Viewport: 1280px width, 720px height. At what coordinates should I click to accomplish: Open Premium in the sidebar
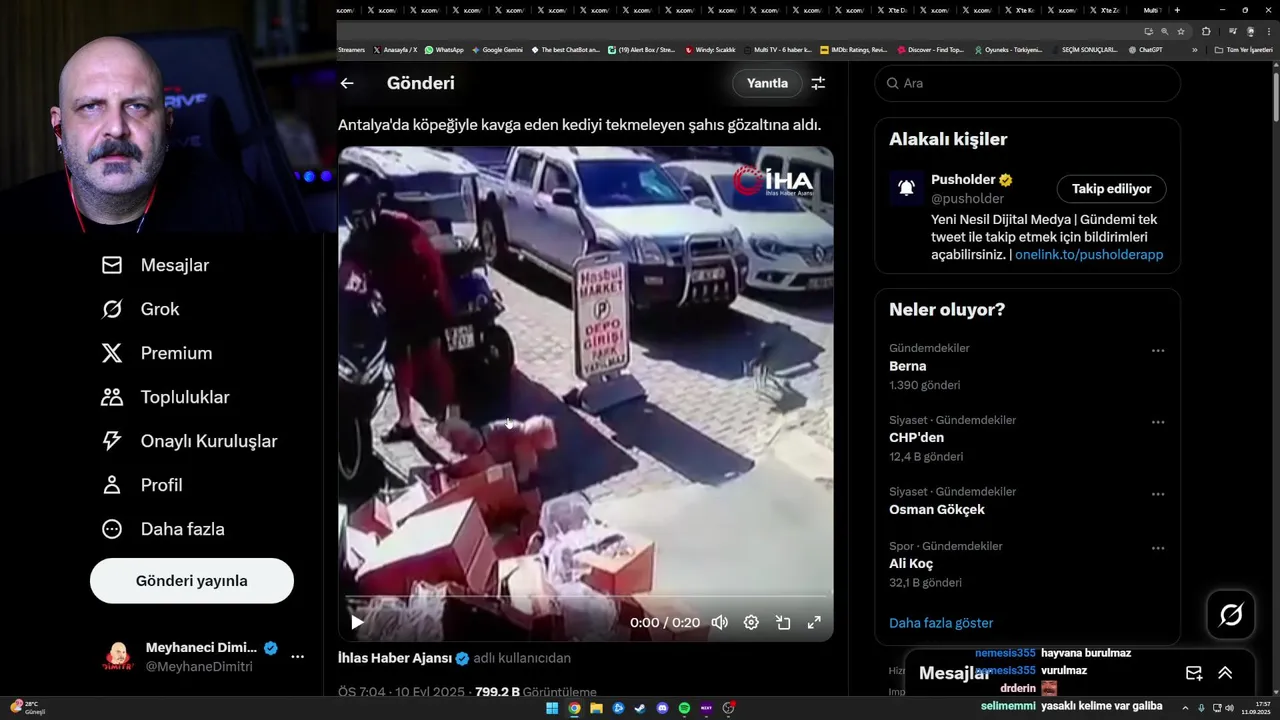pos(157,353)
